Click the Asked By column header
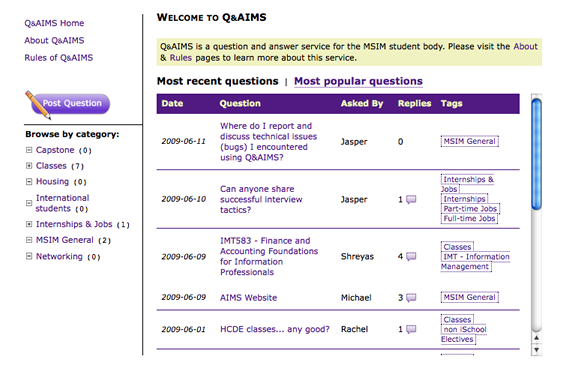Image resolution: width=576 pixels, height=366 pixels. (362, 104)
